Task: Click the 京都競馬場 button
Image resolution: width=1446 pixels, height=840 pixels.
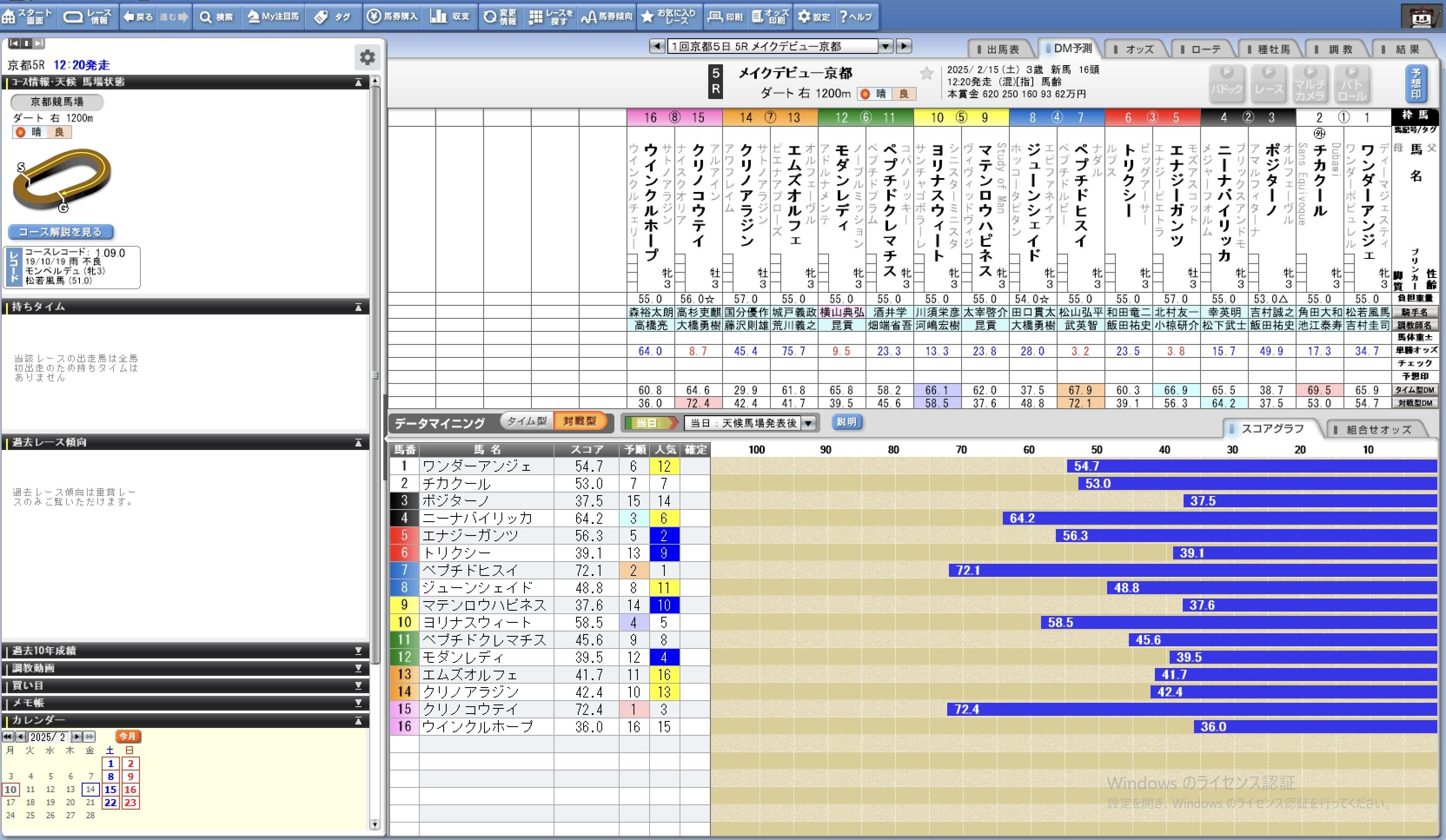Action: [x=57, y=102]
